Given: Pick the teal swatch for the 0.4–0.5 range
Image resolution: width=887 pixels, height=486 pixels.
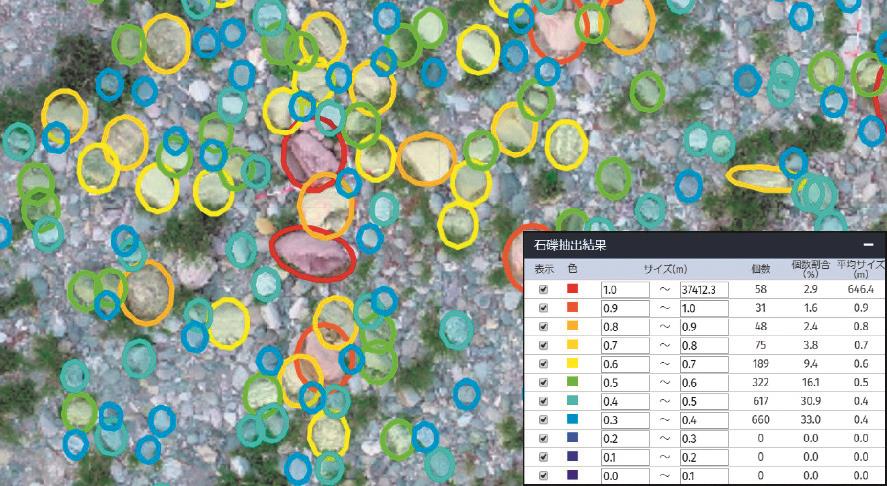Looking at the screenshot, I should [572, 401].
